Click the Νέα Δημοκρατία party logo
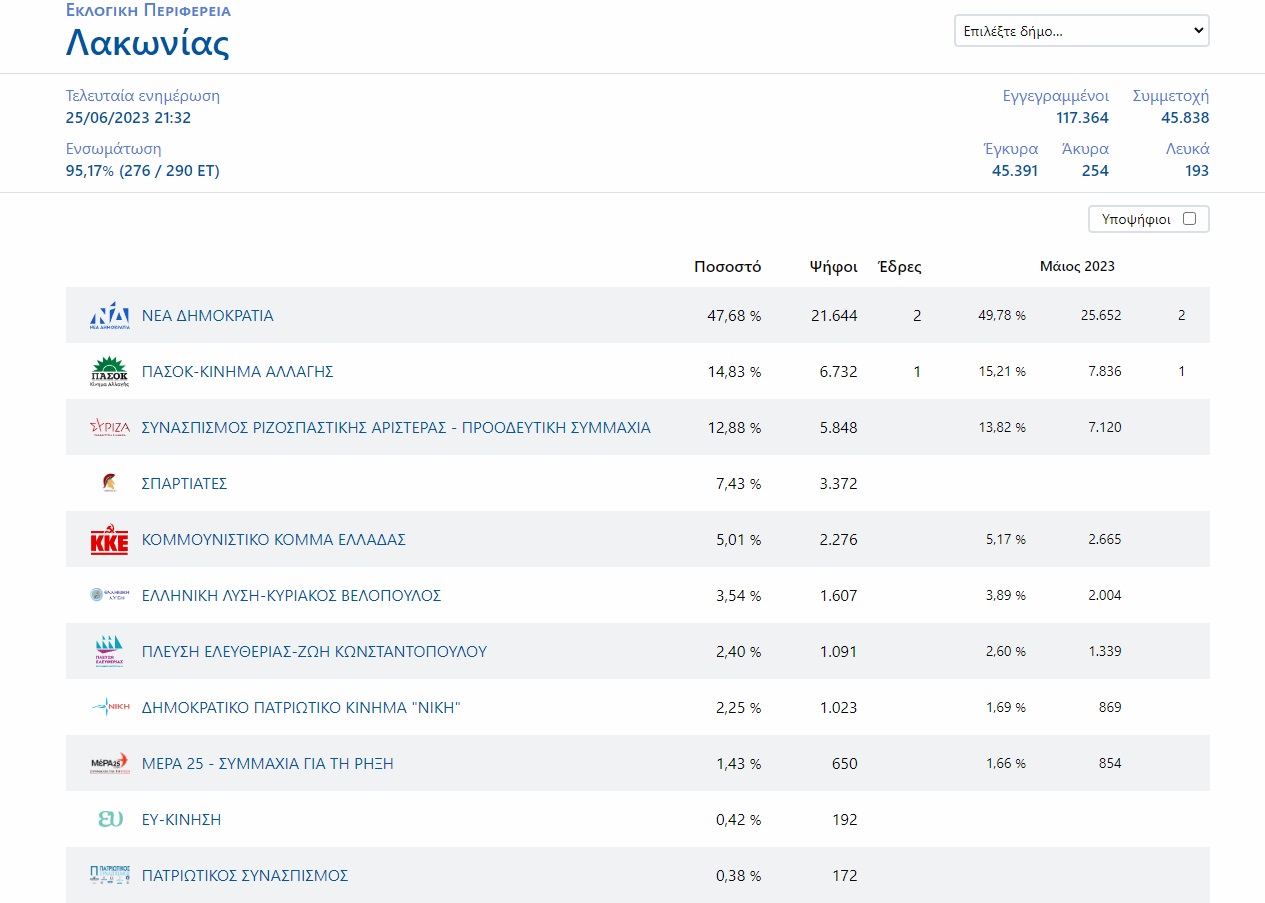This screenshot has width=1265, height=903. point(109,316)
